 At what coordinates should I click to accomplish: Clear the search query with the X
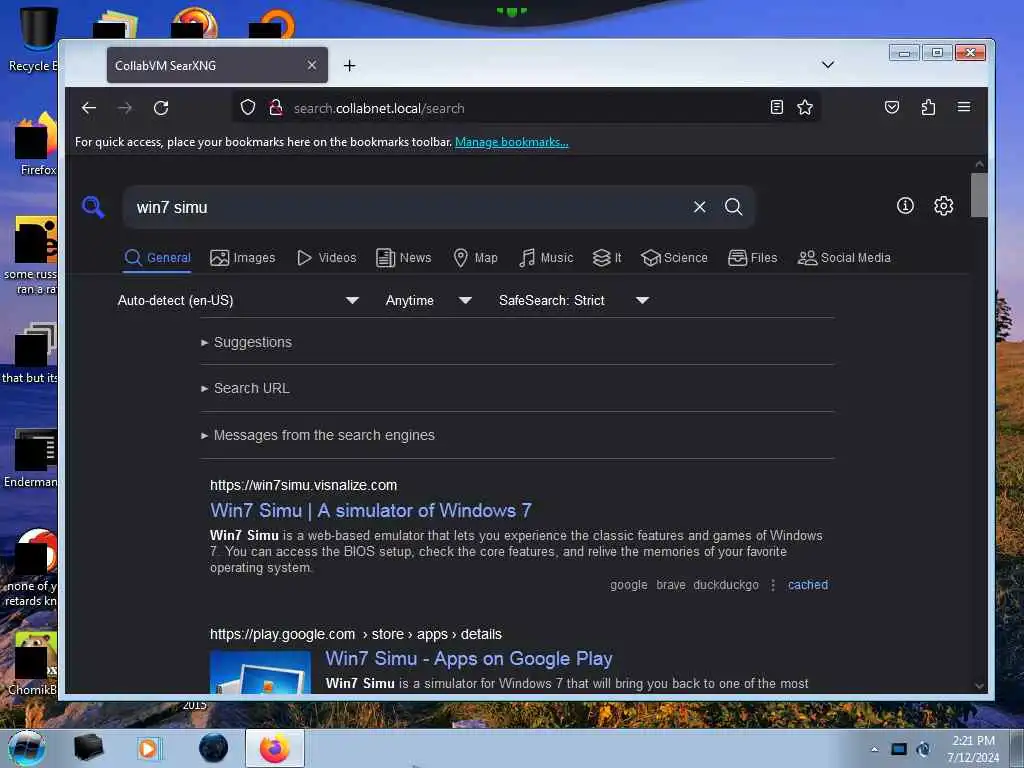(699, 207)
